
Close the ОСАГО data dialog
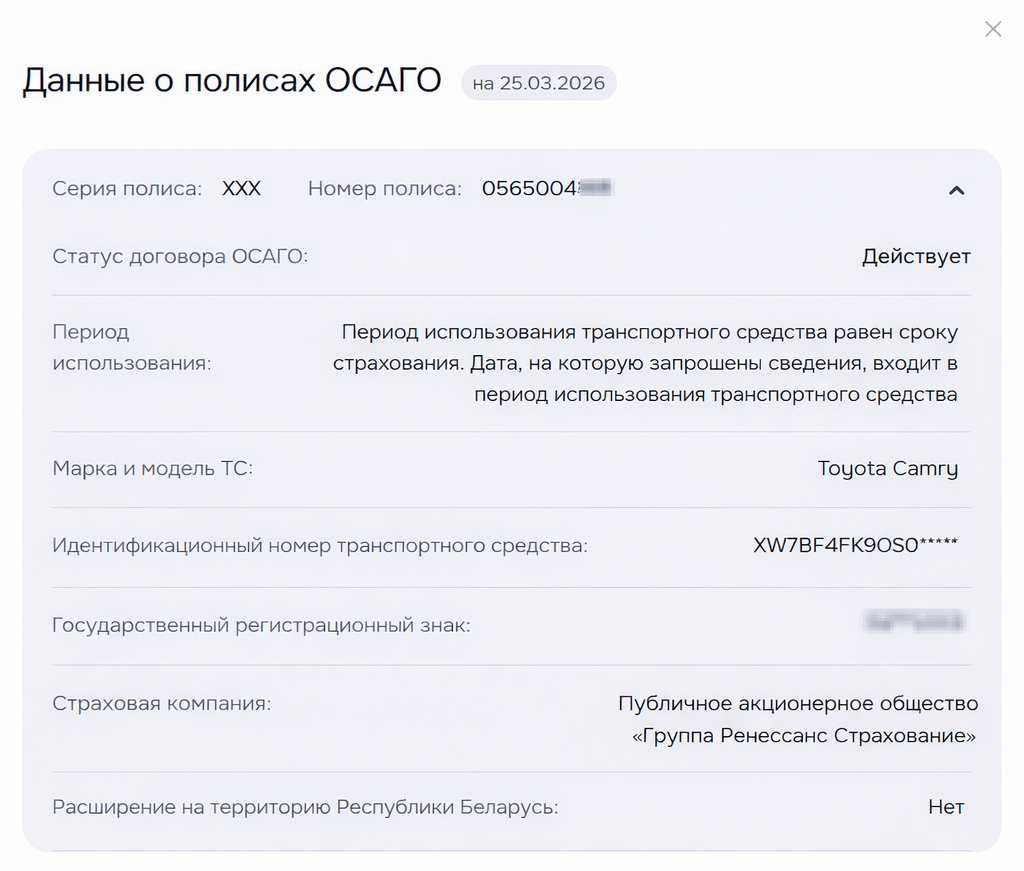click(992, 29)
